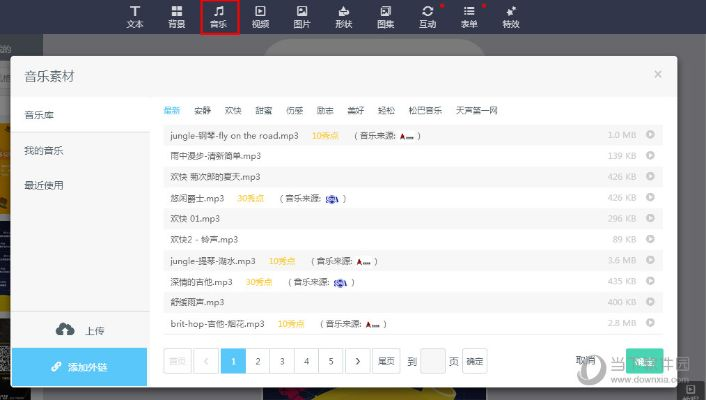Select the 最新 category tab
Viewport: 706px width, 400px height.
tap(172, 110)
